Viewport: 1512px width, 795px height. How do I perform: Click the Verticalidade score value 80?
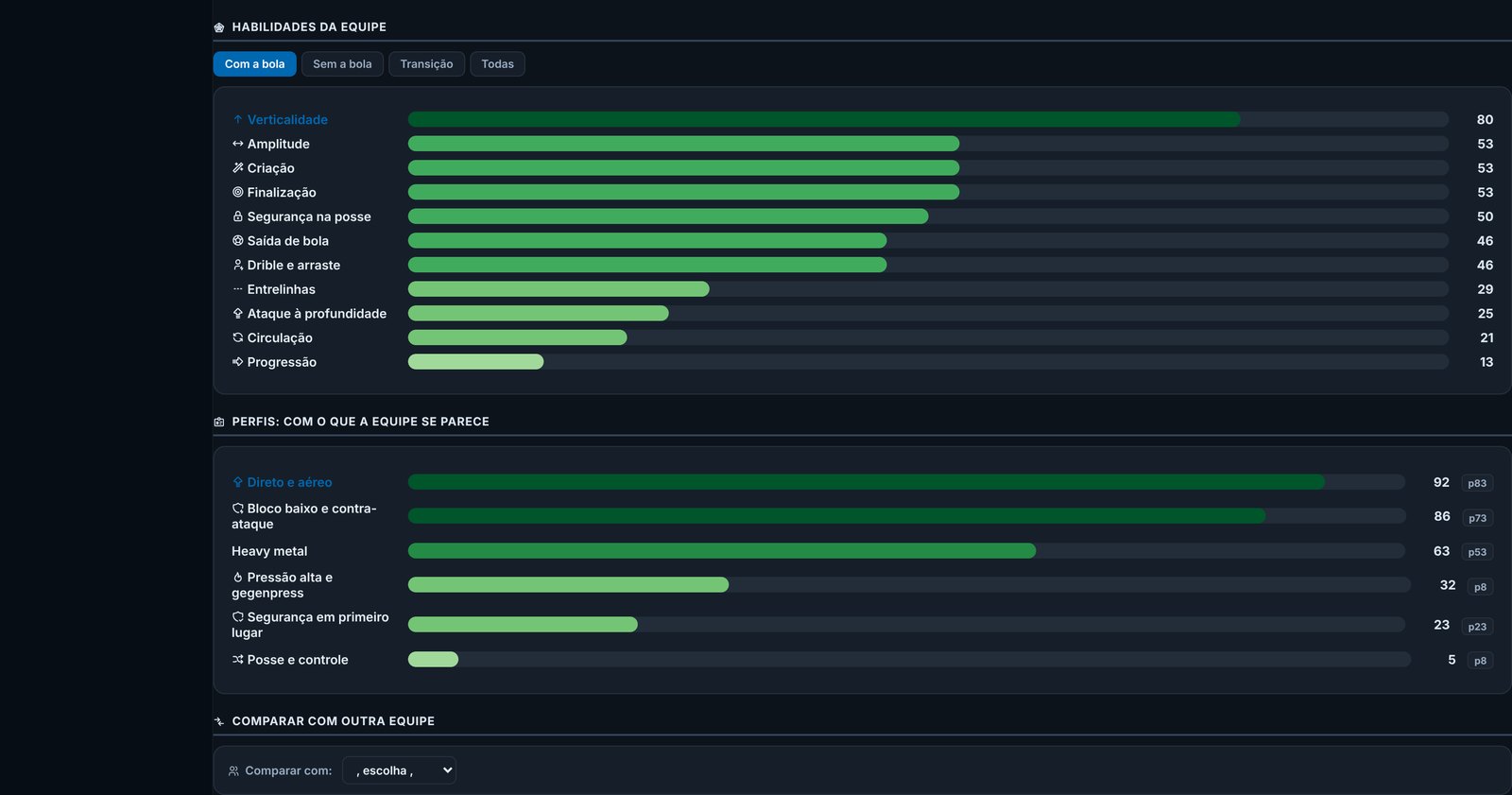(1485, 120)
